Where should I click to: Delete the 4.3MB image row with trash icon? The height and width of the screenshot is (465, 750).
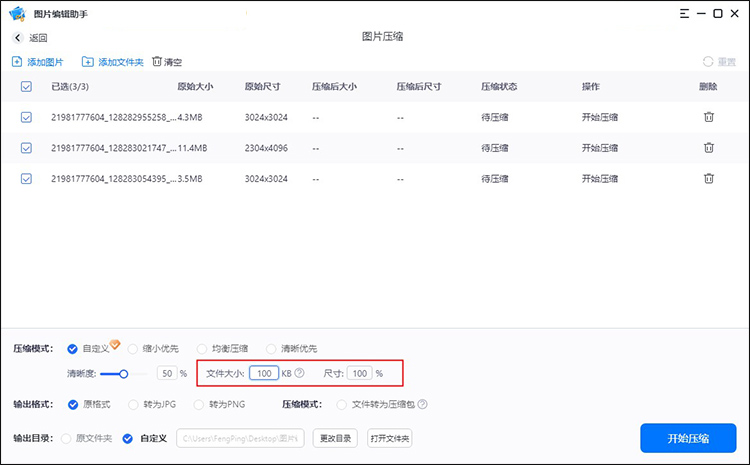point(709,117)
